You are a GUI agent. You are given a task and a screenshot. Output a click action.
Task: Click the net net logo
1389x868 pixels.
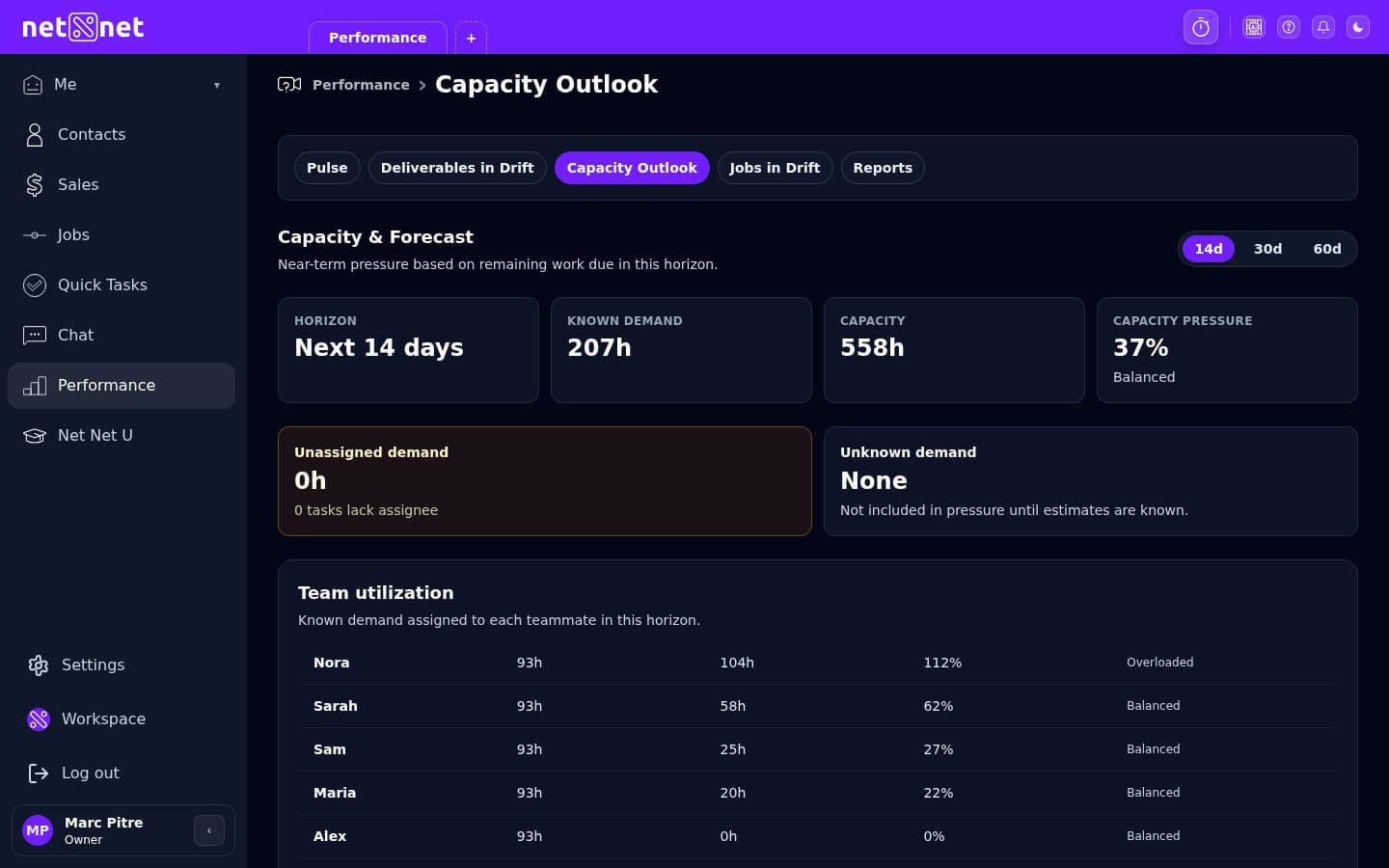83,27
